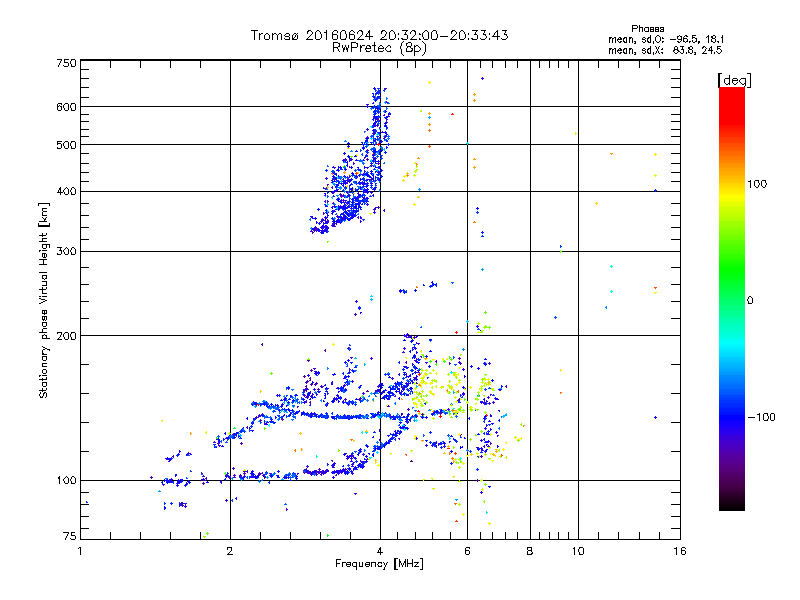This screenshot has width=800, height=600.
Task: Click the x-axis tick label '6'
Action: pyautogui.click(x=467, y=551)
